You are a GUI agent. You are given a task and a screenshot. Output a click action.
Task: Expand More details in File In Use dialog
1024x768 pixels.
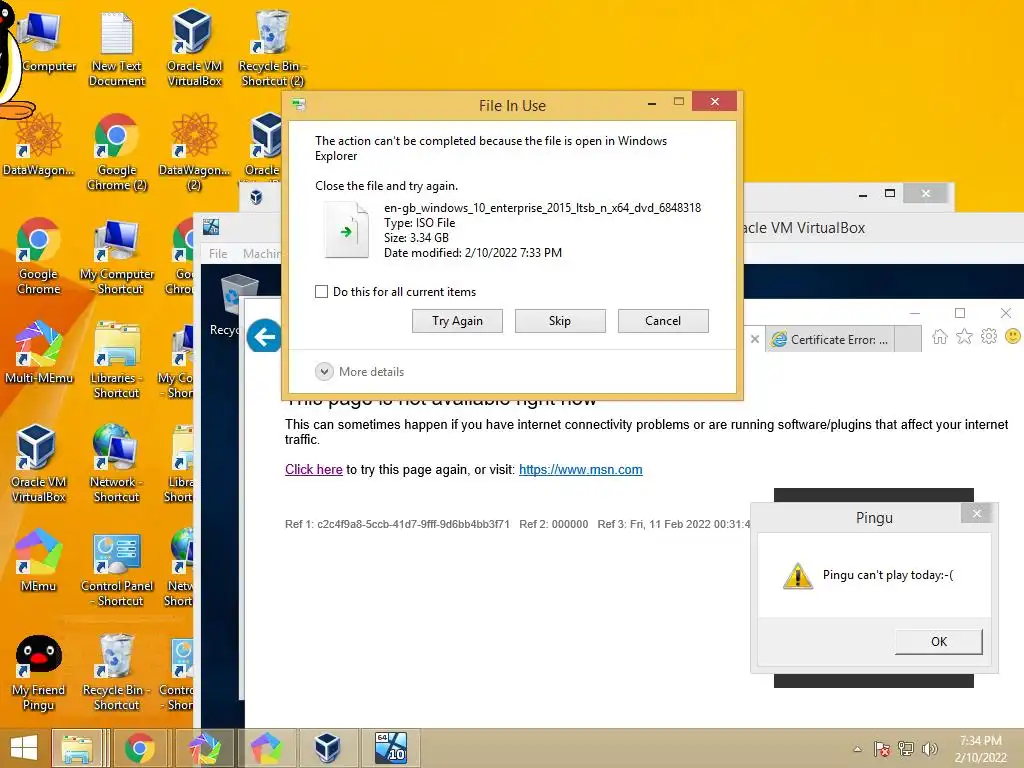pos(360,372)
